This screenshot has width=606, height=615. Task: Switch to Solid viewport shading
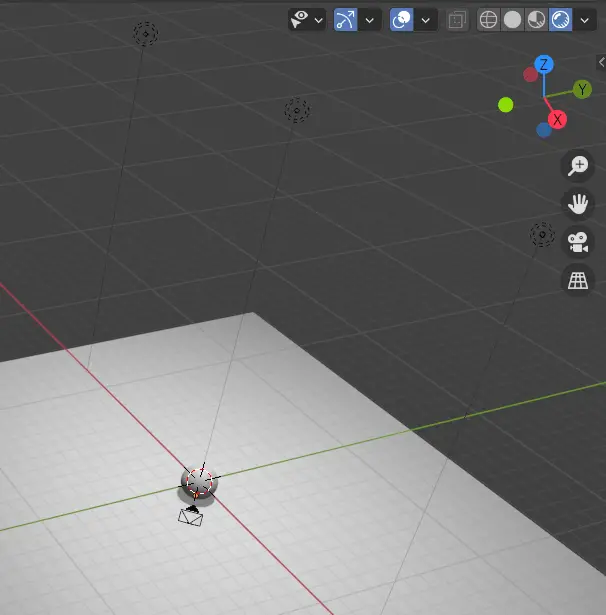(x=512, y=20)
